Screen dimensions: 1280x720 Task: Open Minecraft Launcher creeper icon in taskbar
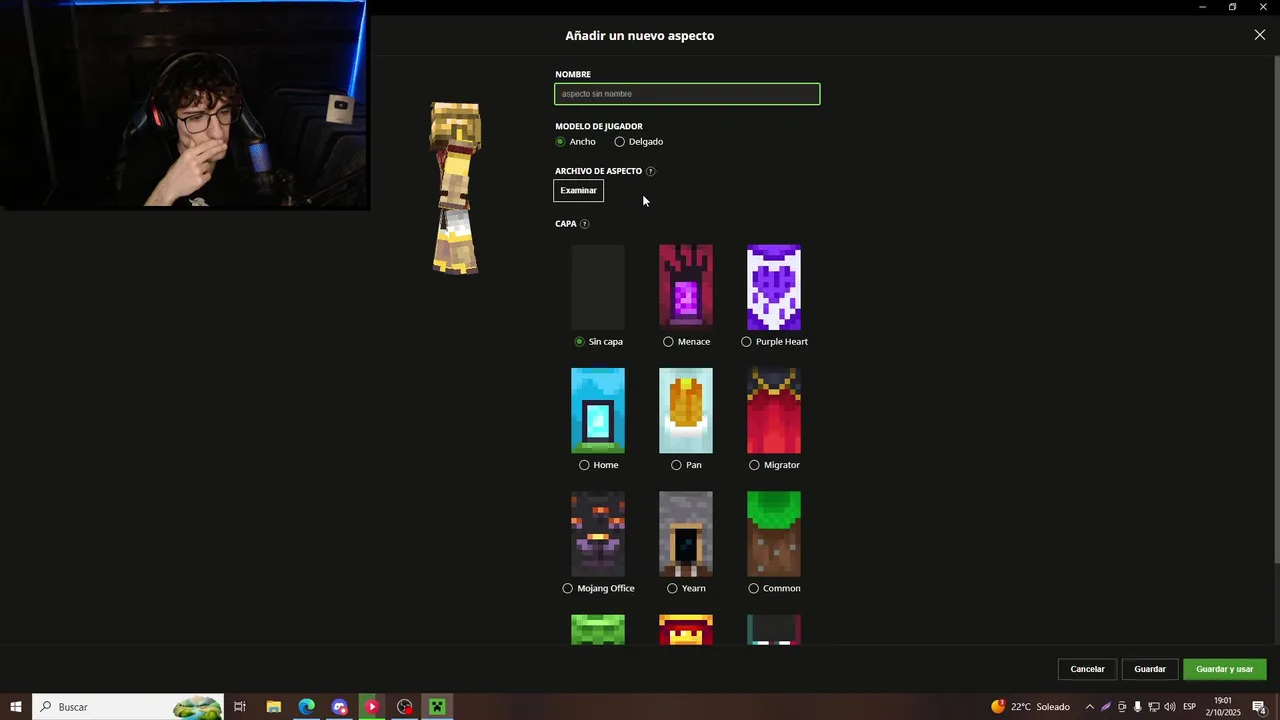[437, 707]
